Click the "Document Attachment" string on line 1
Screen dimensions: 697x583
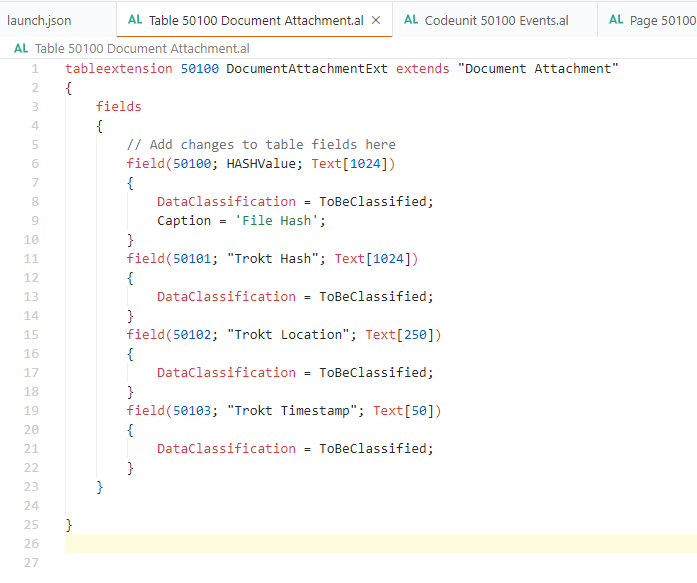tap(538, 69)
